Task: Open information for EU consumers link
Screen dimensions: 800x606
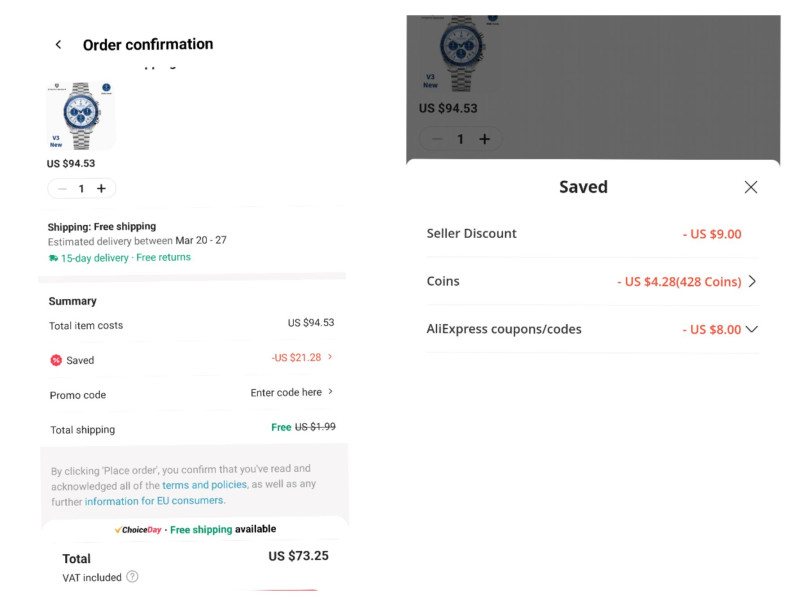Action: (x=154, y=501)
